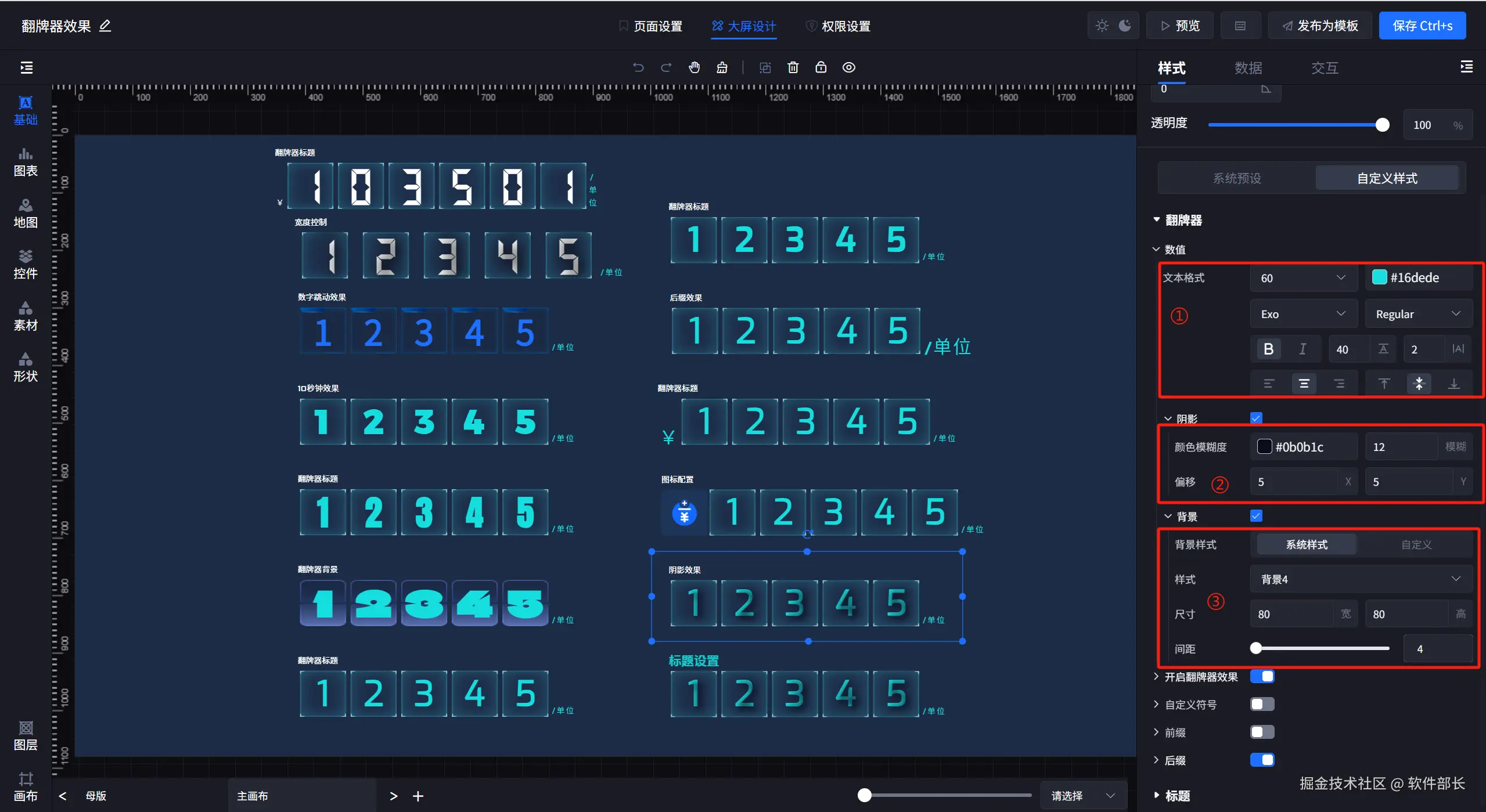The height and width of the screenshot is (812, 1486).
Task: Uncheck the 阴影 shadow checkbox
Action: 1256,418
